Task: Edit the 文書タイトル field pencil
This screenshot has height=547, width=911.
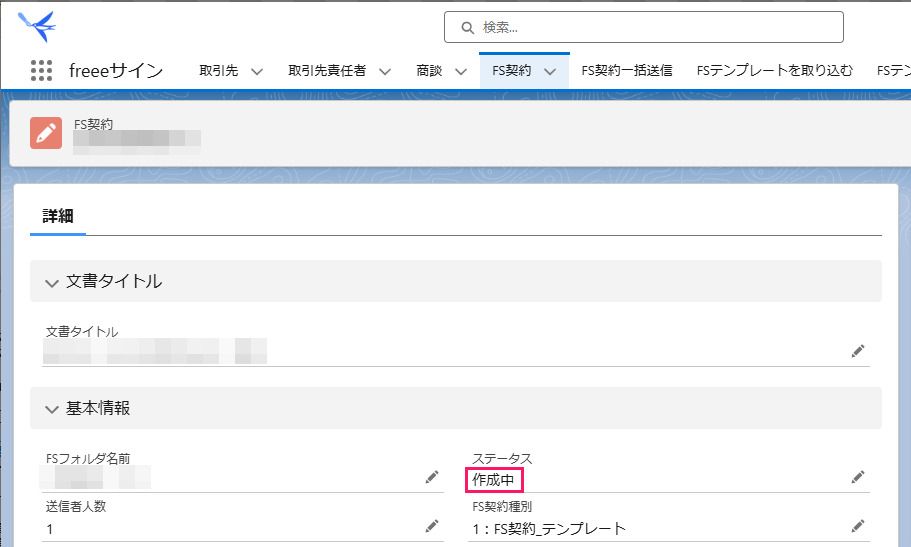Action: (858, 351)
